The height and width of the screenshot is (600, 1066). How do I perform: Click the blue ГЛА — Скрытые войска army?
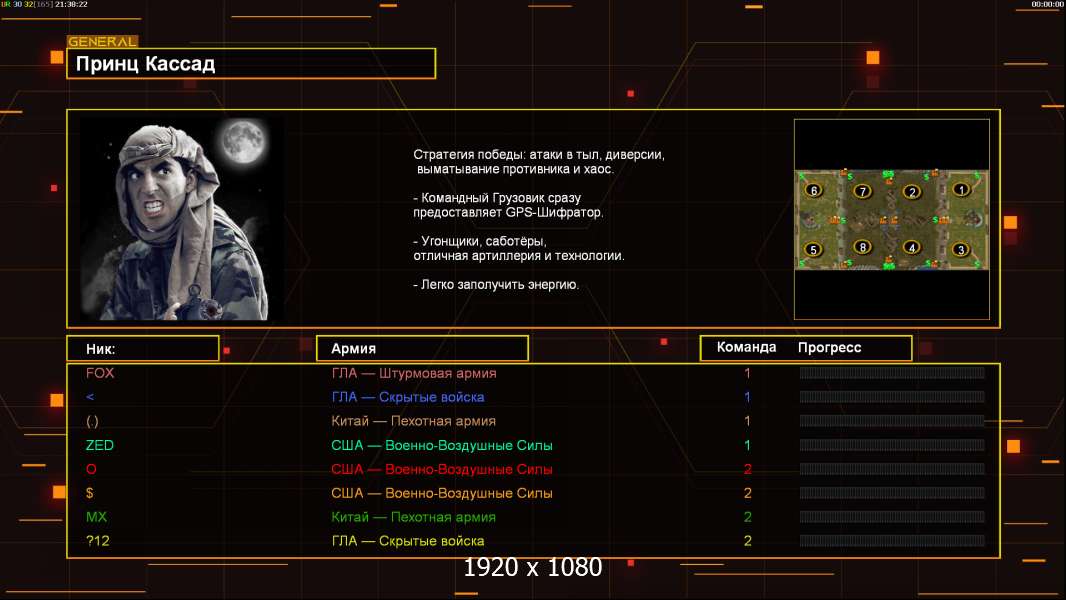click(408, 397)
